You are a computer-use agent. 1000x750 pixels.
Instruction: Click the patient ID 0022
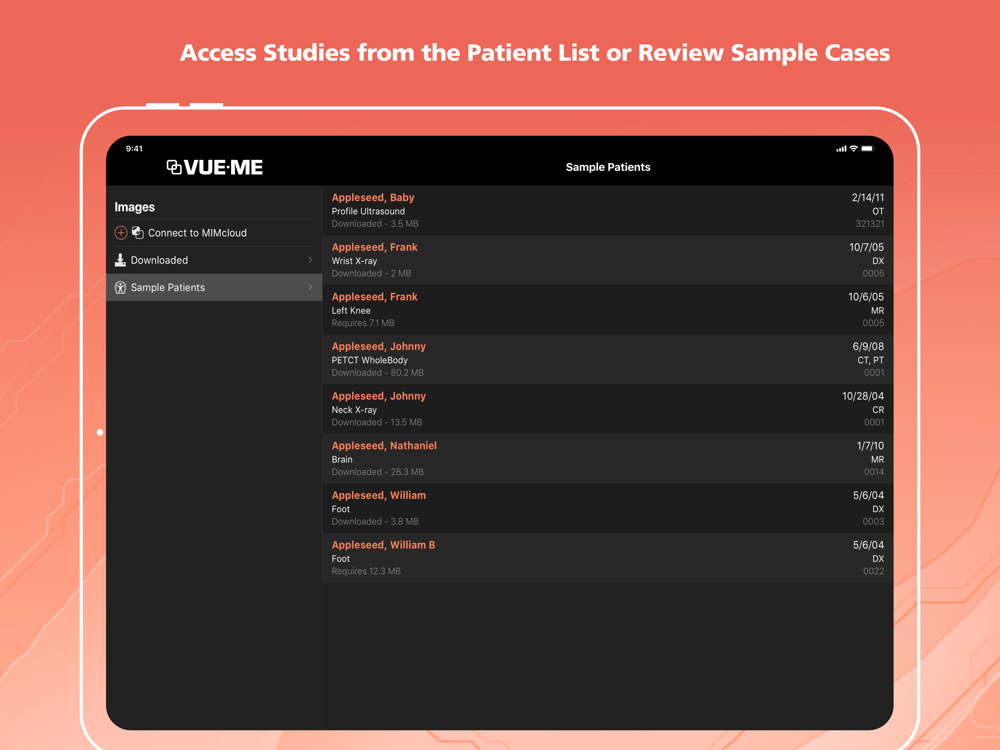coord(874,571)
